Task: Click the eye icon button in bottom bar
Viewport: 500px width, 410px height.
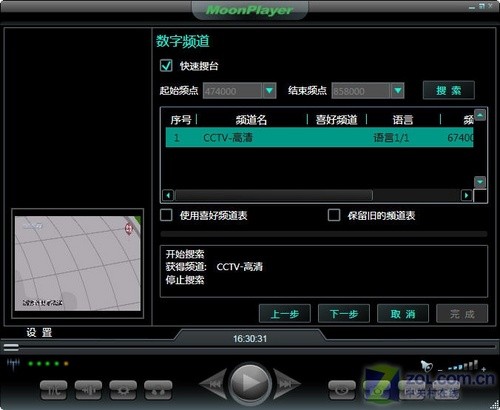Action: tap(342, 390)
